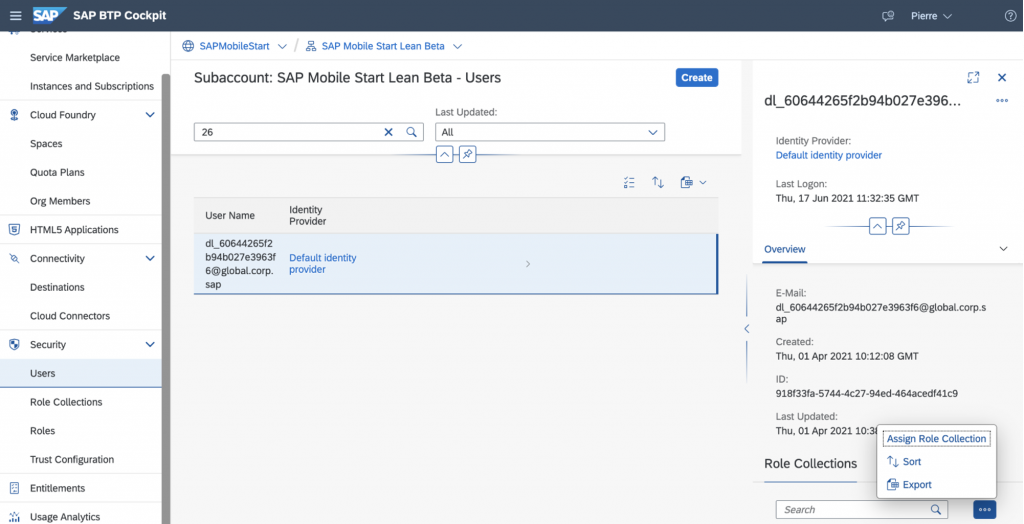Collapse the Cloud Foundry section chevron

(x=150, y=115)
